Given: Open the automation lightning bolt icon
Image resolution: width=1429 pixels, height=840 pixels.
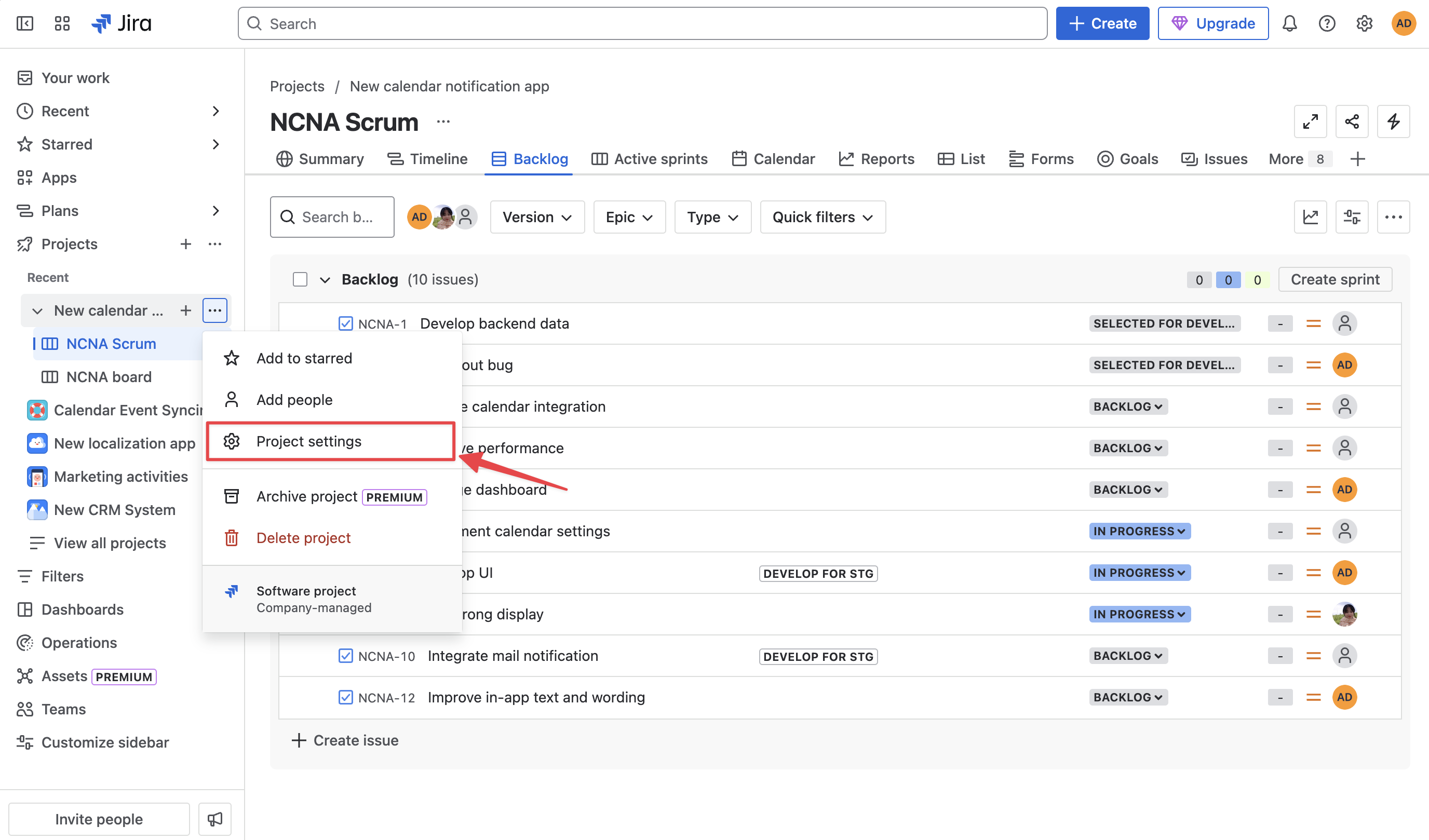Looking at the screenshot, I should click(1393, 121).
